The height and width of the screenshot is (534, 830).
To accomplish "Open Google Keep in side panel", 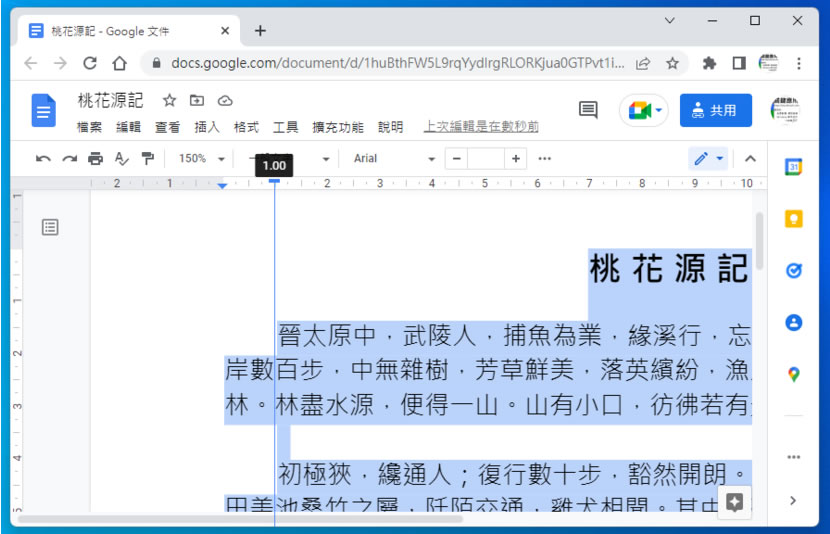I will pyautogui.click(x=793, y=219).
